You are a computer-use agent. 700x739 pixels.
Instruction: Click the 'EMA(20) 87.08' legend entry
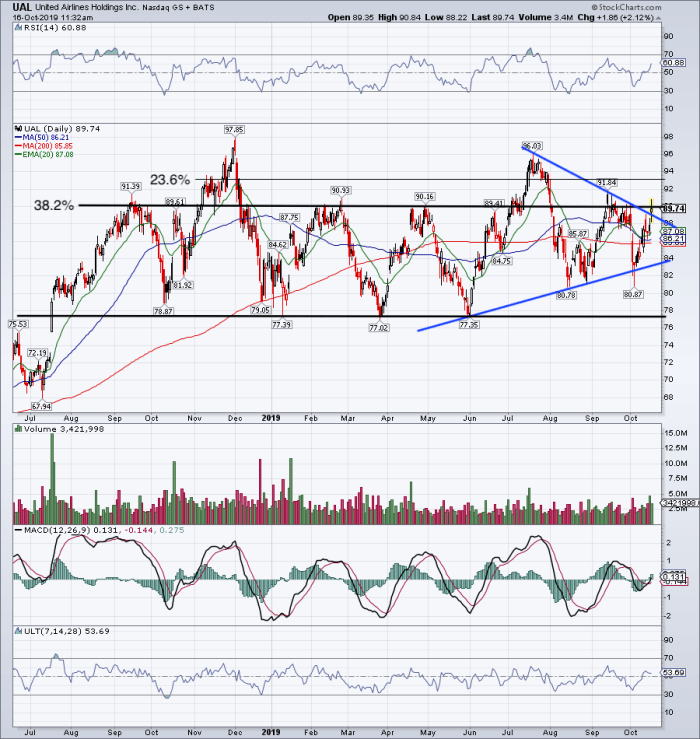pyautogui.click(x=44, y=155)
